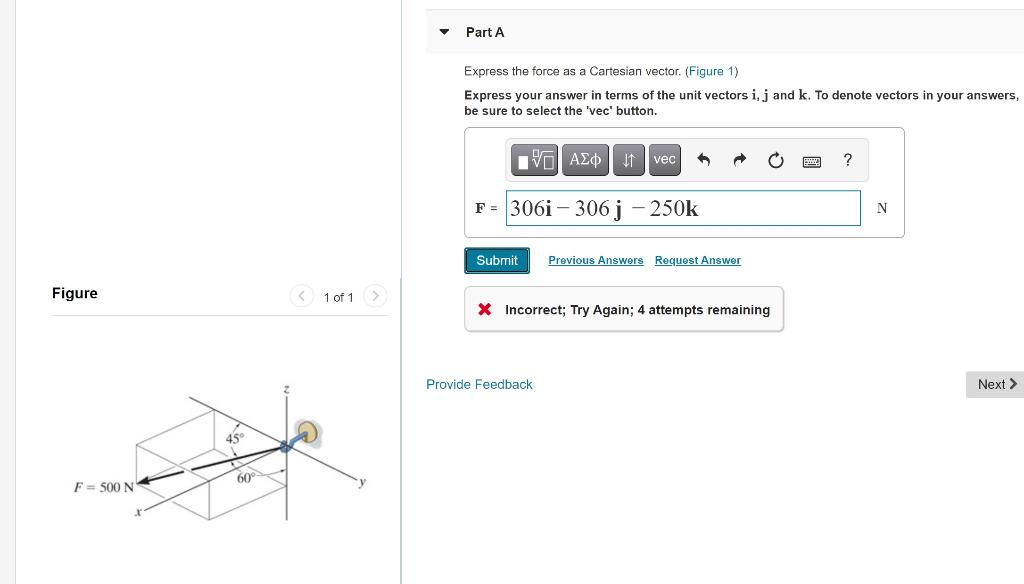Open the Figure 1 link
The image size is (1024, 584).
(x=710, y=71)
